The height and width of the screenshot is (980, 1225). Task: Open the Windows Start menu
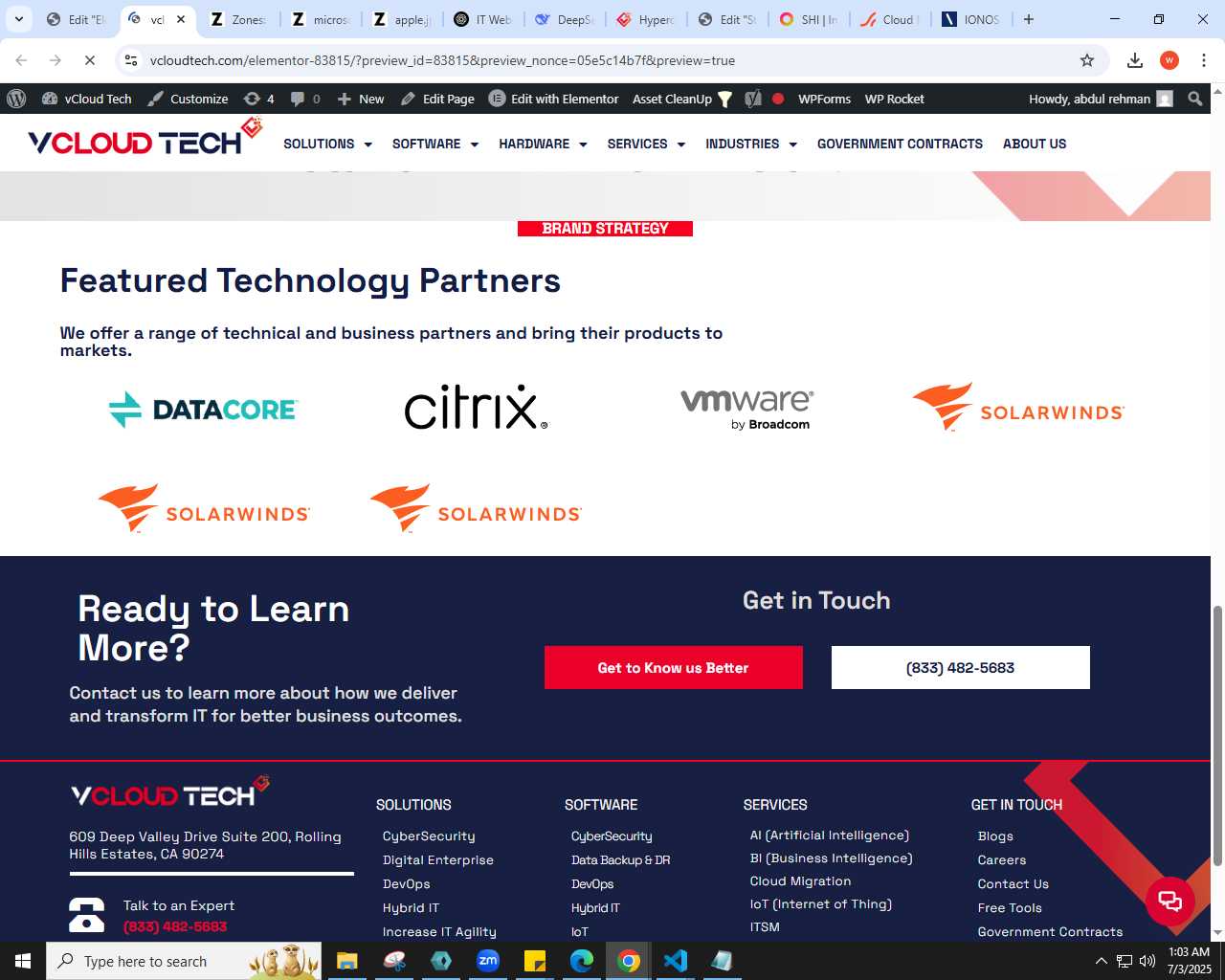click(x=23, y=961)
